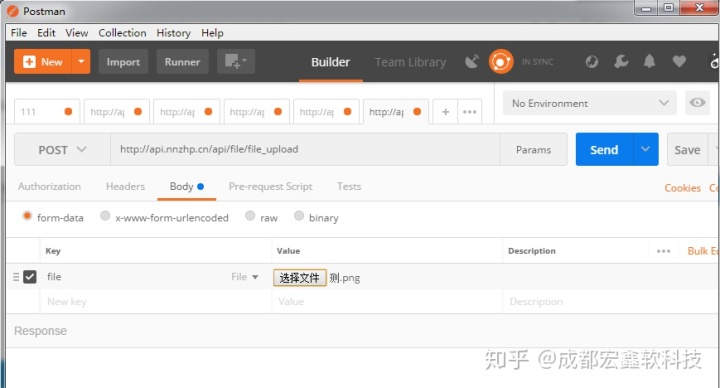
Task: Save the request
Action: 687,150
